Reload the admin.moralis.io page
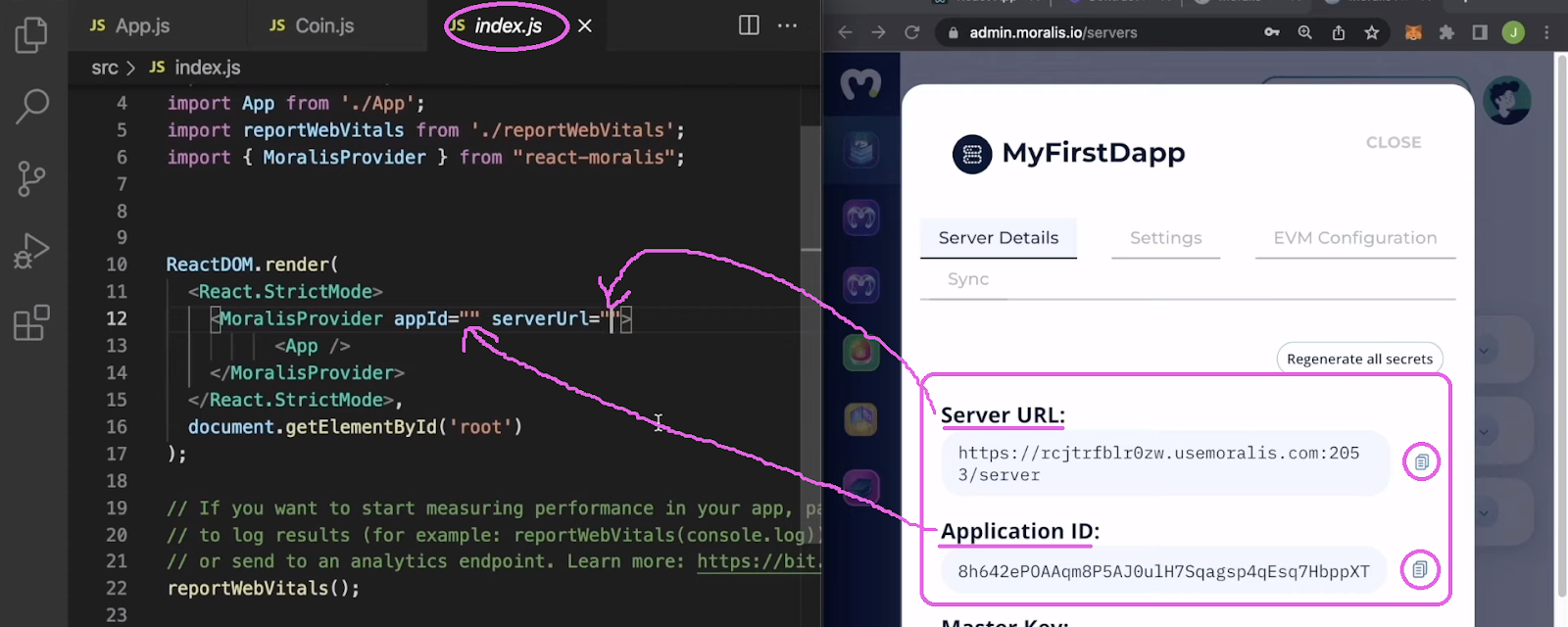Viewport: 1568px width, 627px height. point(911,32)
